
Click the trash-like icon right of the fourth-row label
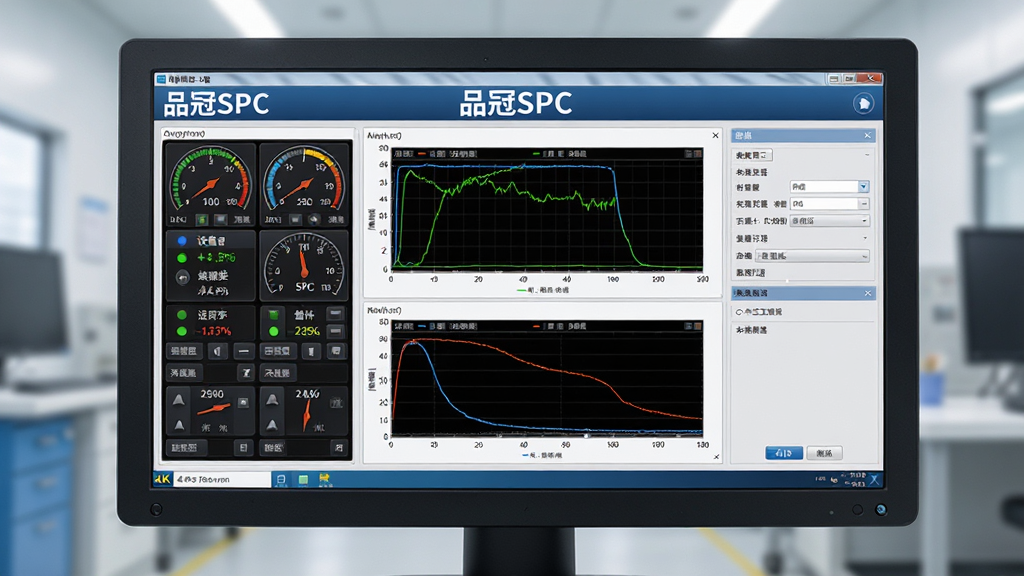point(312,351)
